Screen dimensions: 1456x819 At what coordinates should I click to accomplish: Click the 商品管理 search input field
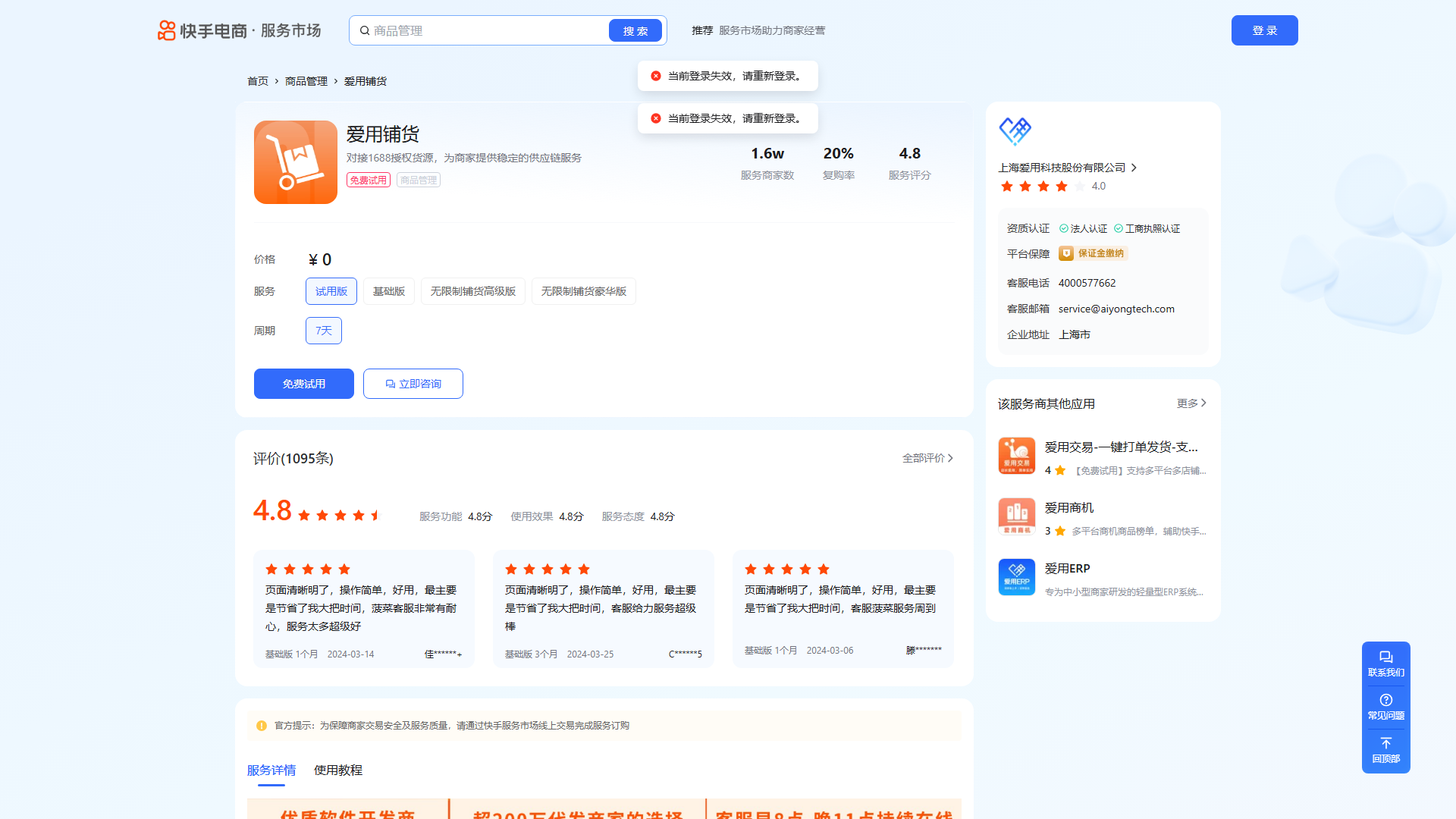(x=489, y=30)
